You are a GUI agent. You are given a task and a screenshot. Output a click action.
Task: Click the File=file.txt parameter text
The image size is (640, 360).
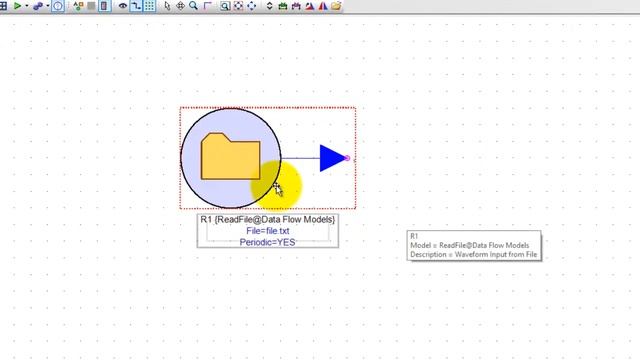tap(268, 231)
